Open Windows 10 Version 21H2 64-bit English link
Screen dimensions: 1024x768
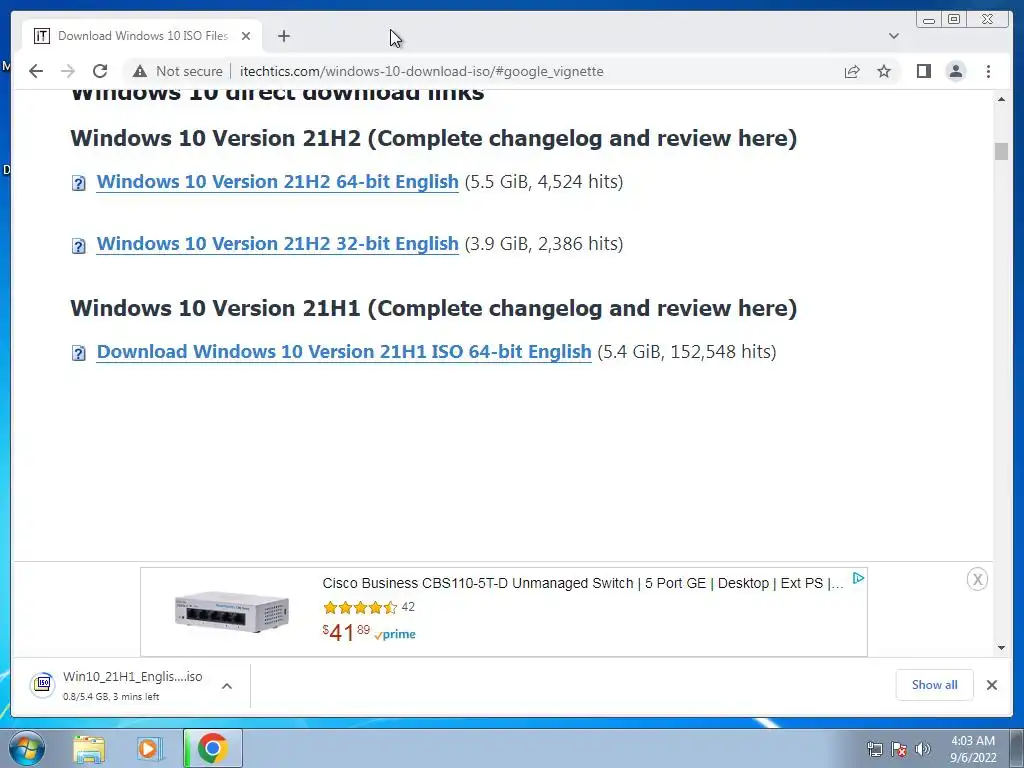278,182
